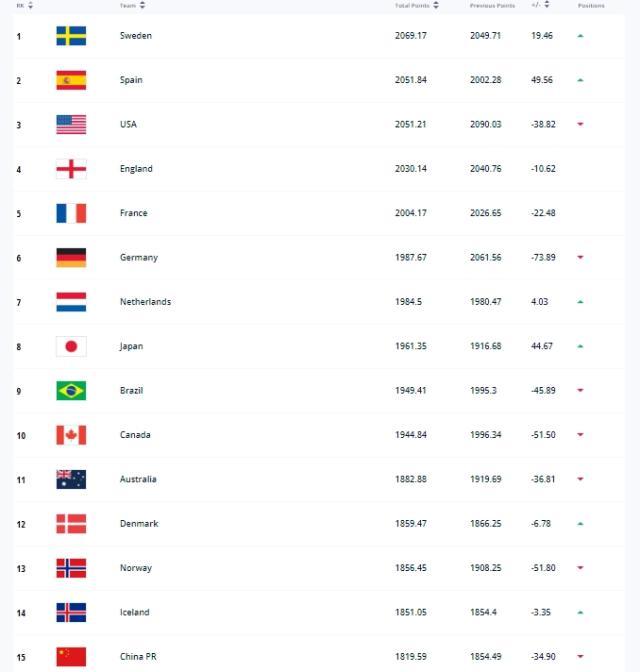
Task: Click the USA flag icon
Action: 71,124
